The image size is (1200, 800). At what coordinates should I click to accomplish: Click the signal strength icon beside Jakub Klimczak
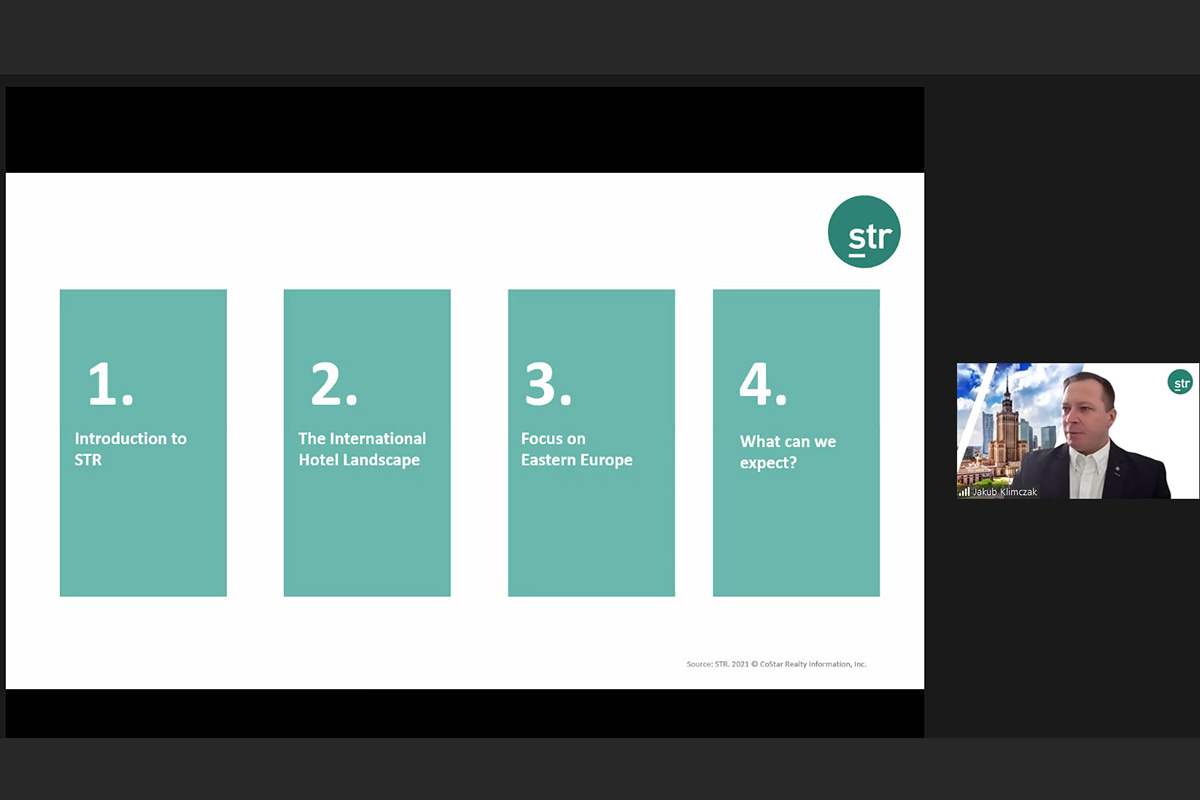[x=964, y=492]
